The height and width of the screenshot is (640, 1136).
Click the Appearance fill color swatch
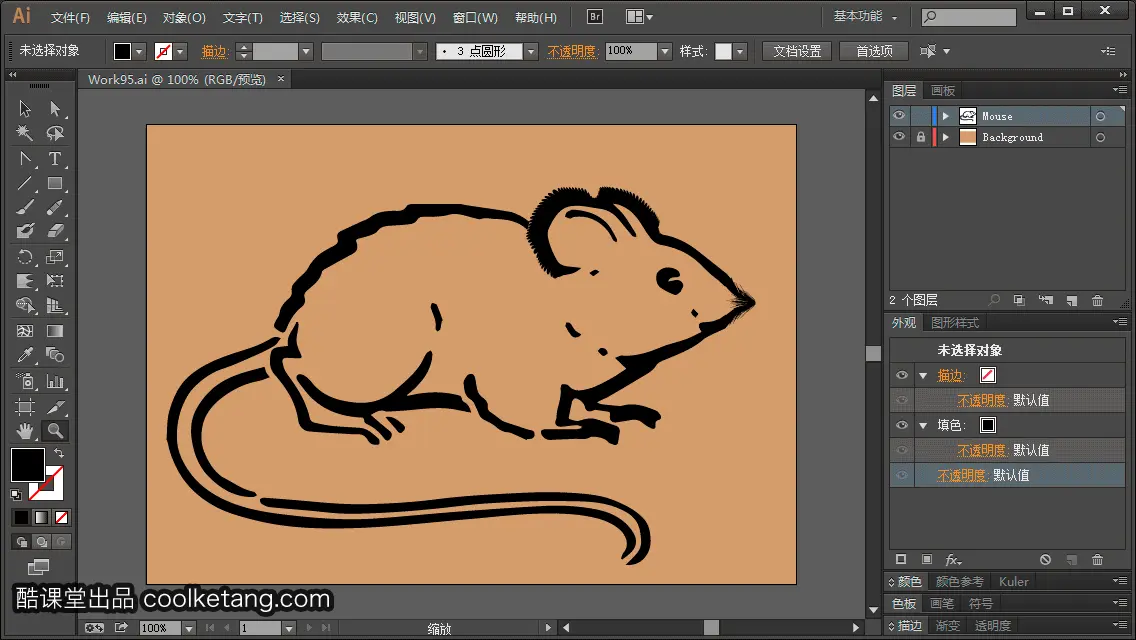(x=987, y=425)
